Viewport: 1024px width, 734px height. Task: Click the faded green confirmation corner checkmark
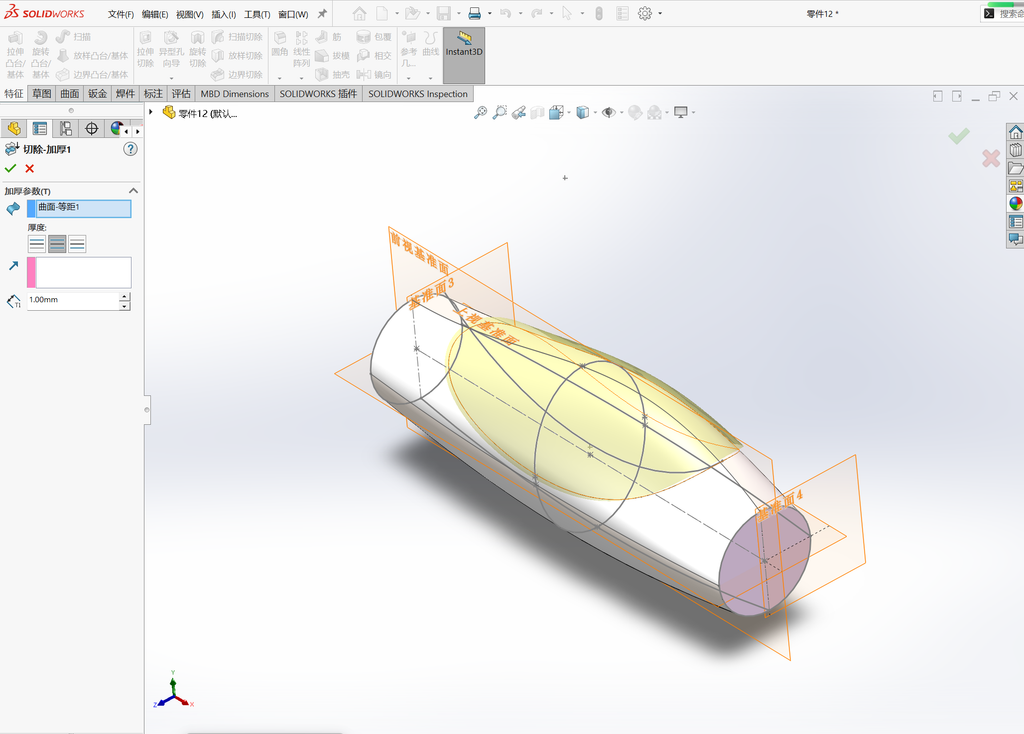point(959,136)
